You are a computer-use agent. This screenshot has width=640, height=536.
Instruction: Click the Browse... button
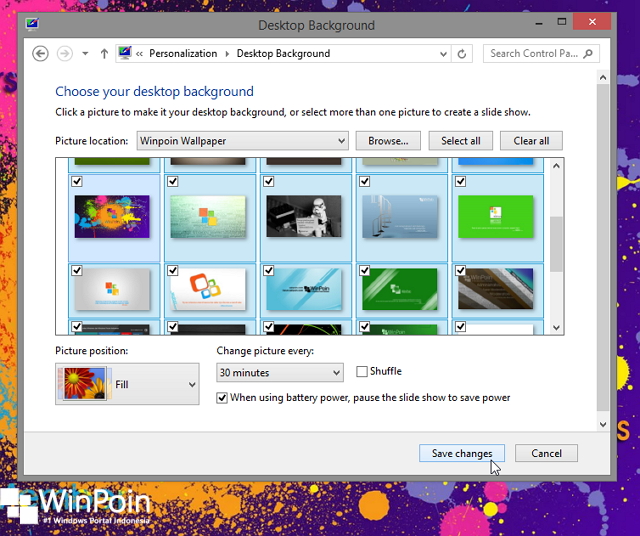tap(388, 141)
